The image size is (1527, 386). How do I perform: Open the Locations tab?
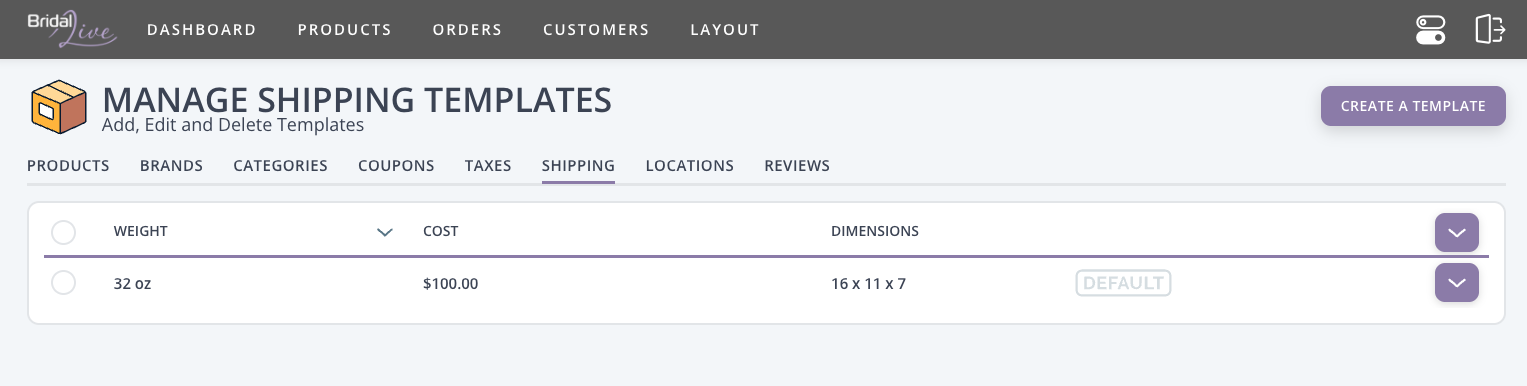pyautogui.click(x=690, y=166)
